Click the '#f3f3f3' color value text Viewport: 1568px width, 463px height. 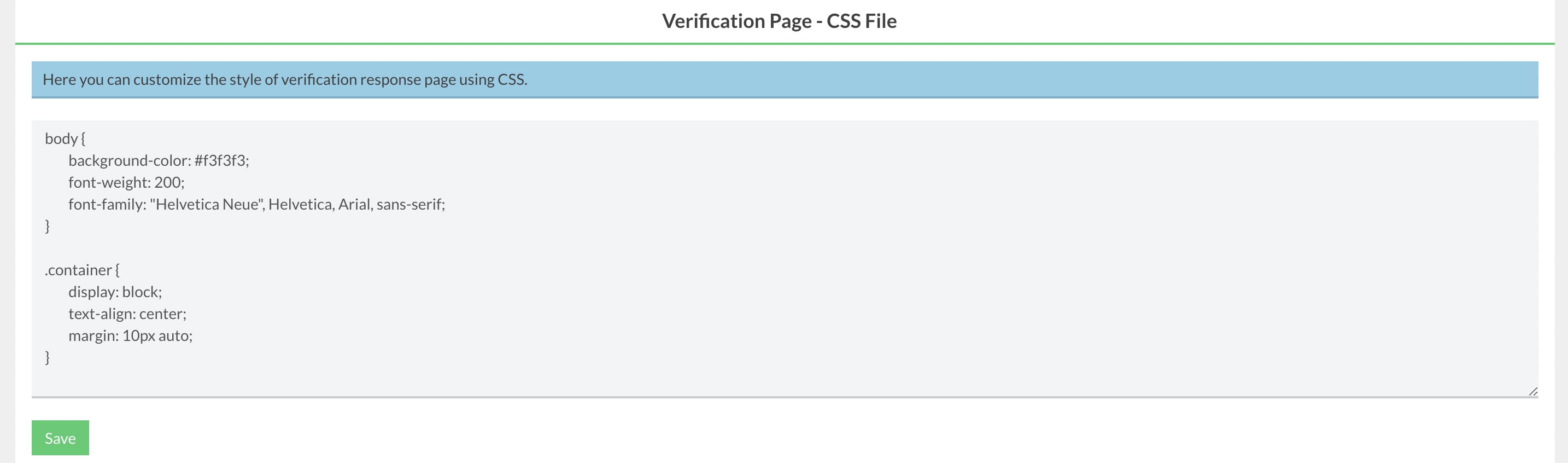click(x=220, y=160)
